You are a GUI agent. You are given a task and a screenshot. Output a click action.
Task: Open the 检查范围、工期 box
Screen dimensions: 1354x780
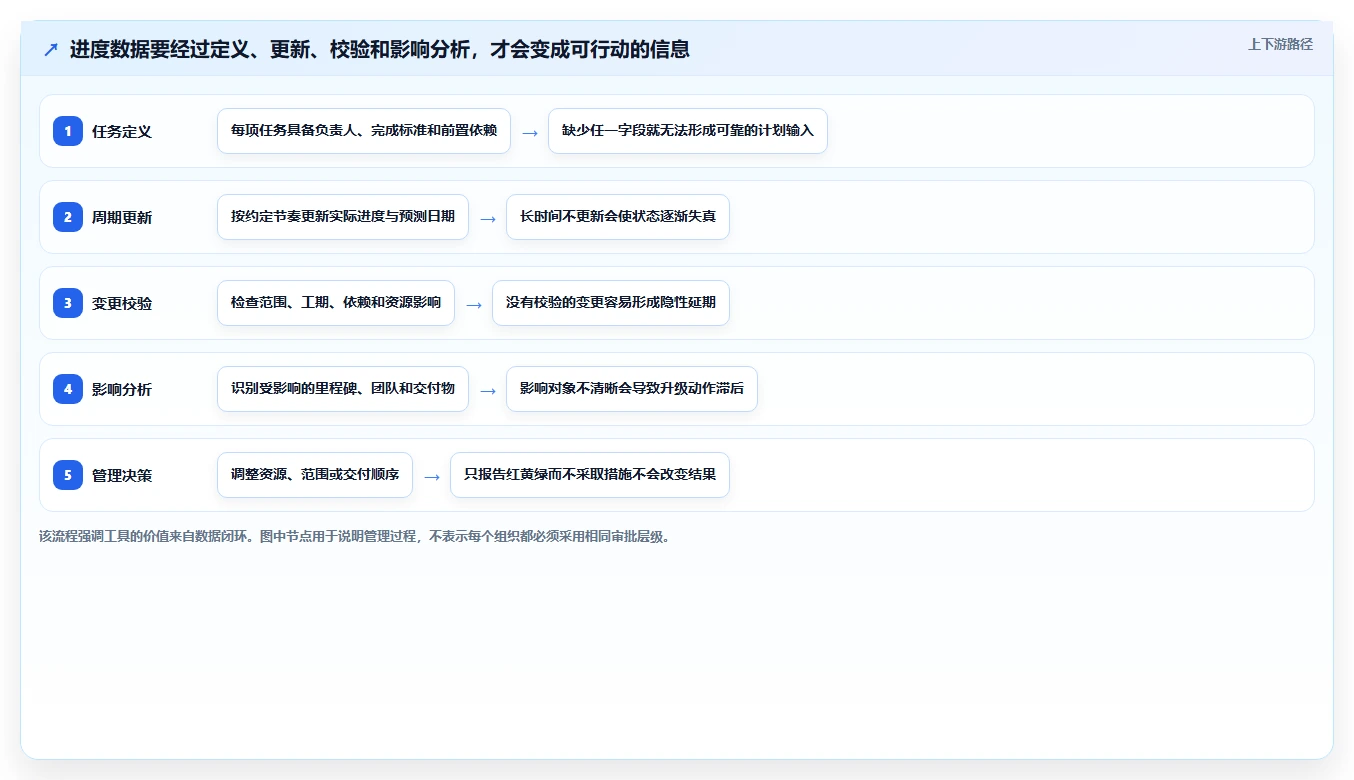(336, 303)
